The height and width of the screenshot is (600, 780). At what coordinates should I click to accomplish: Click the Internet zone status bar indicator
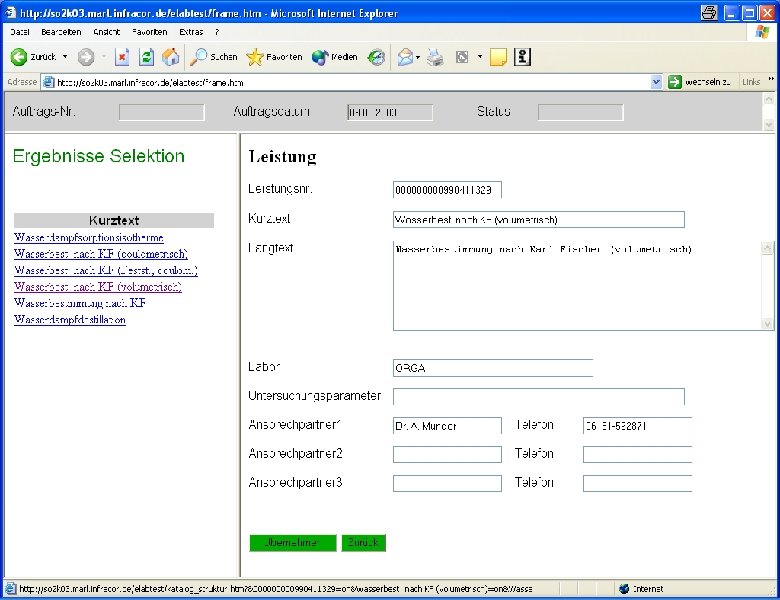point(642,589)
